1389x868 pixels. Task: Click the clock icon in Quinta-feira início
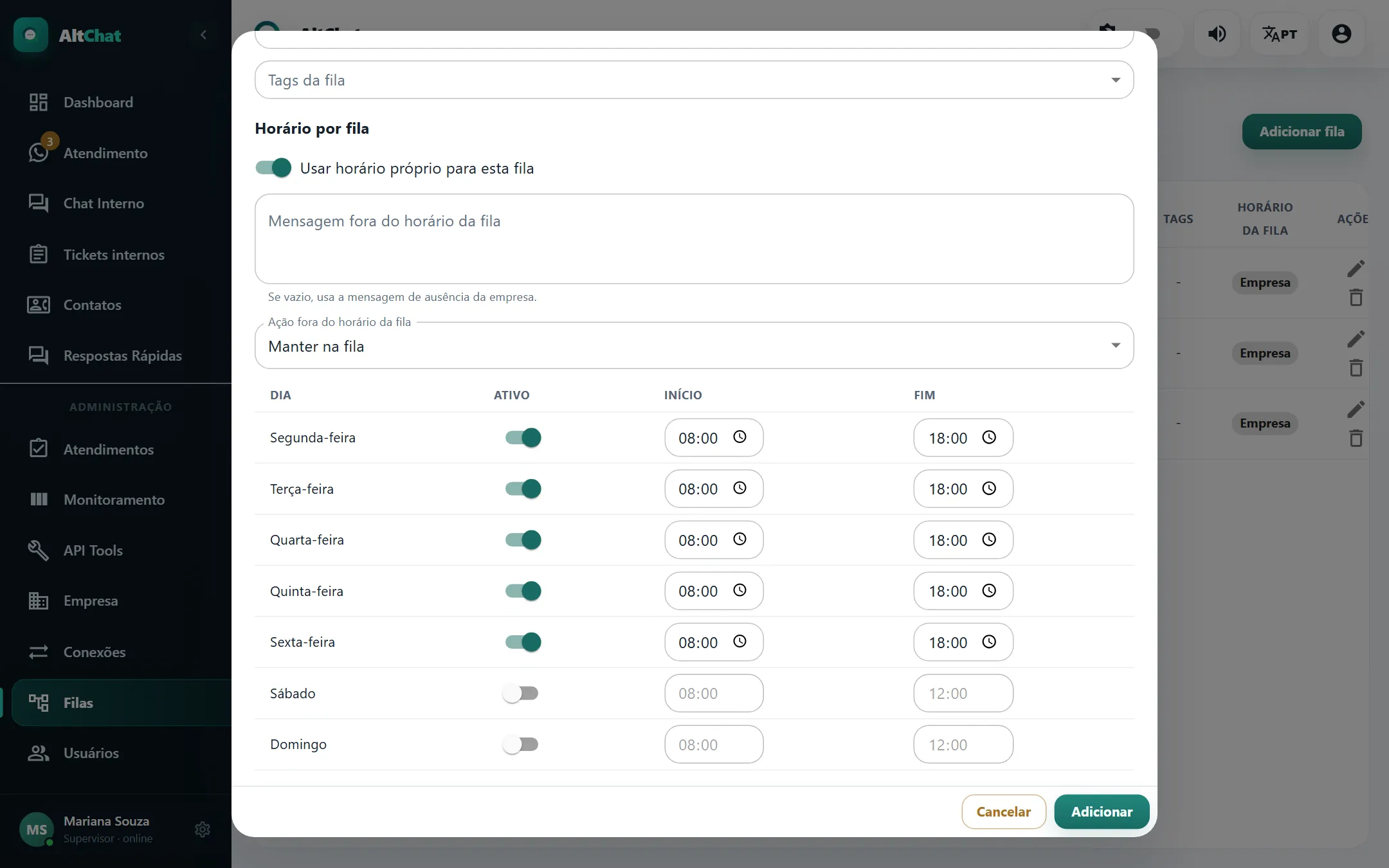click(740, 590)
